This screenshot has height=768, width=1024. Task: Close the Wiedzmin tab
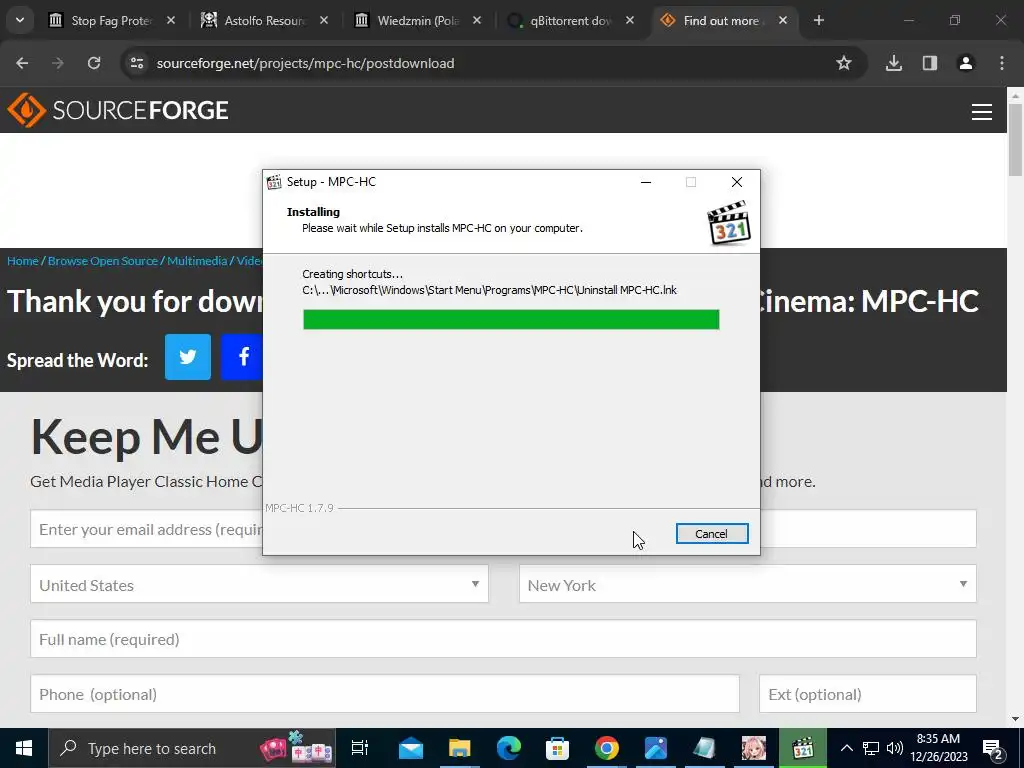coord(477,20)
